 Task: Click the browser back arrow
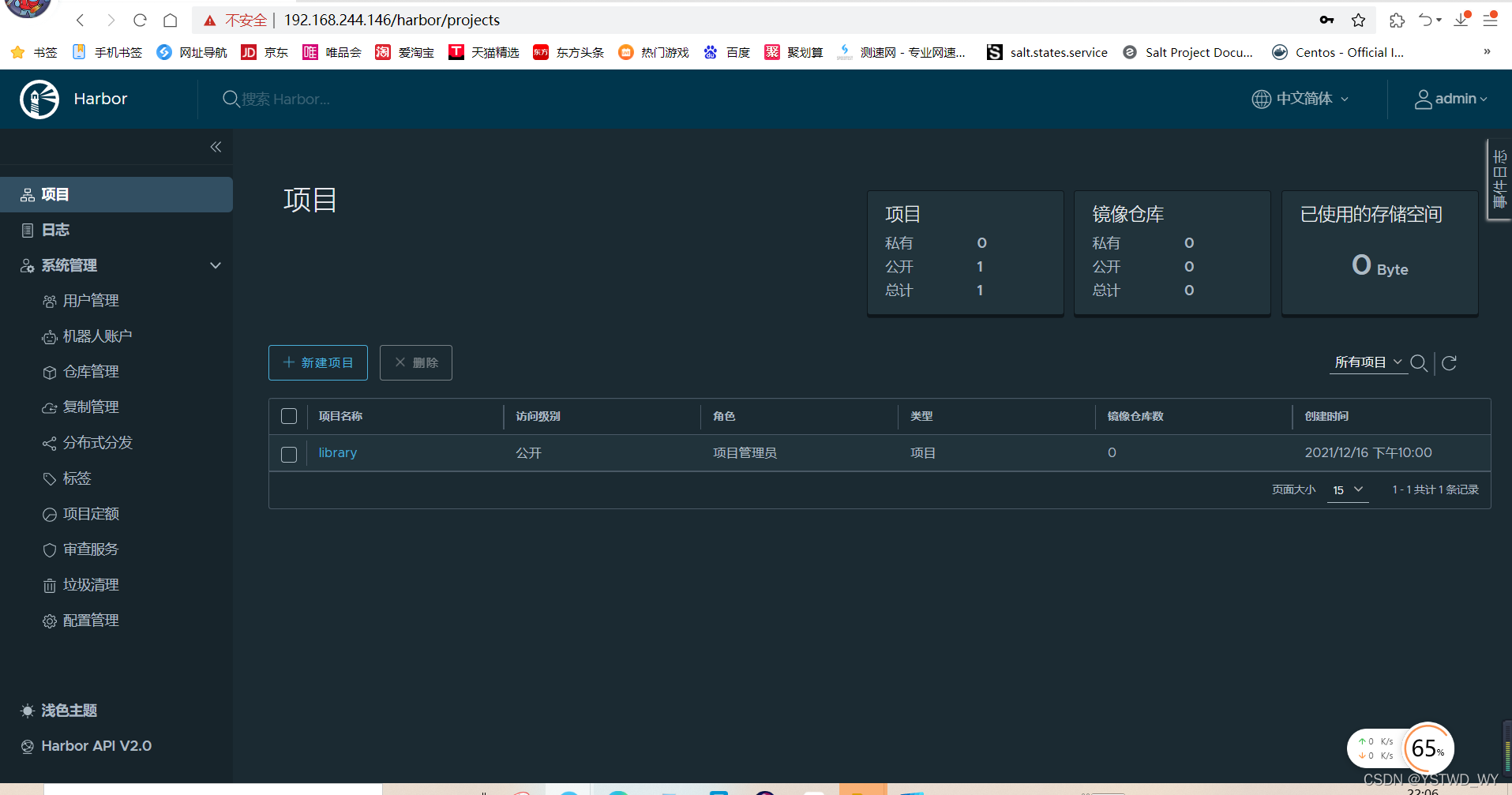[x=80, y=21]
